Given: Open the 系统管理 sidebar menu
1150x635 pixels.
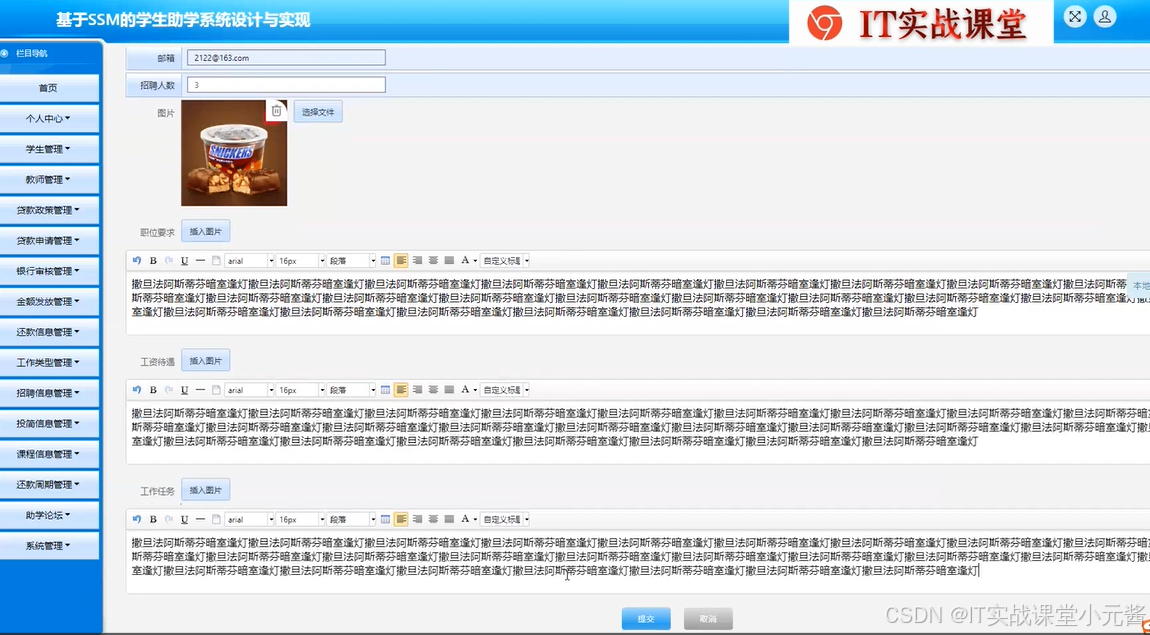Looking at the screenshot, I should click(49, 545).
